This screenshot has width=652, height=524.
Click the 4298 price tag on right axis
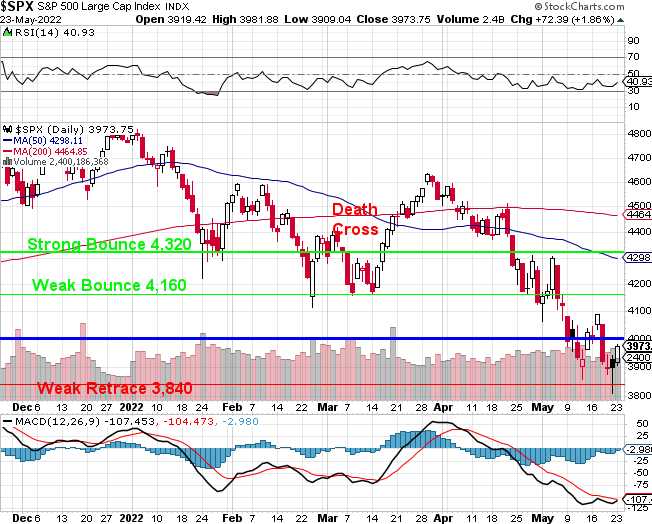point(637,257)
